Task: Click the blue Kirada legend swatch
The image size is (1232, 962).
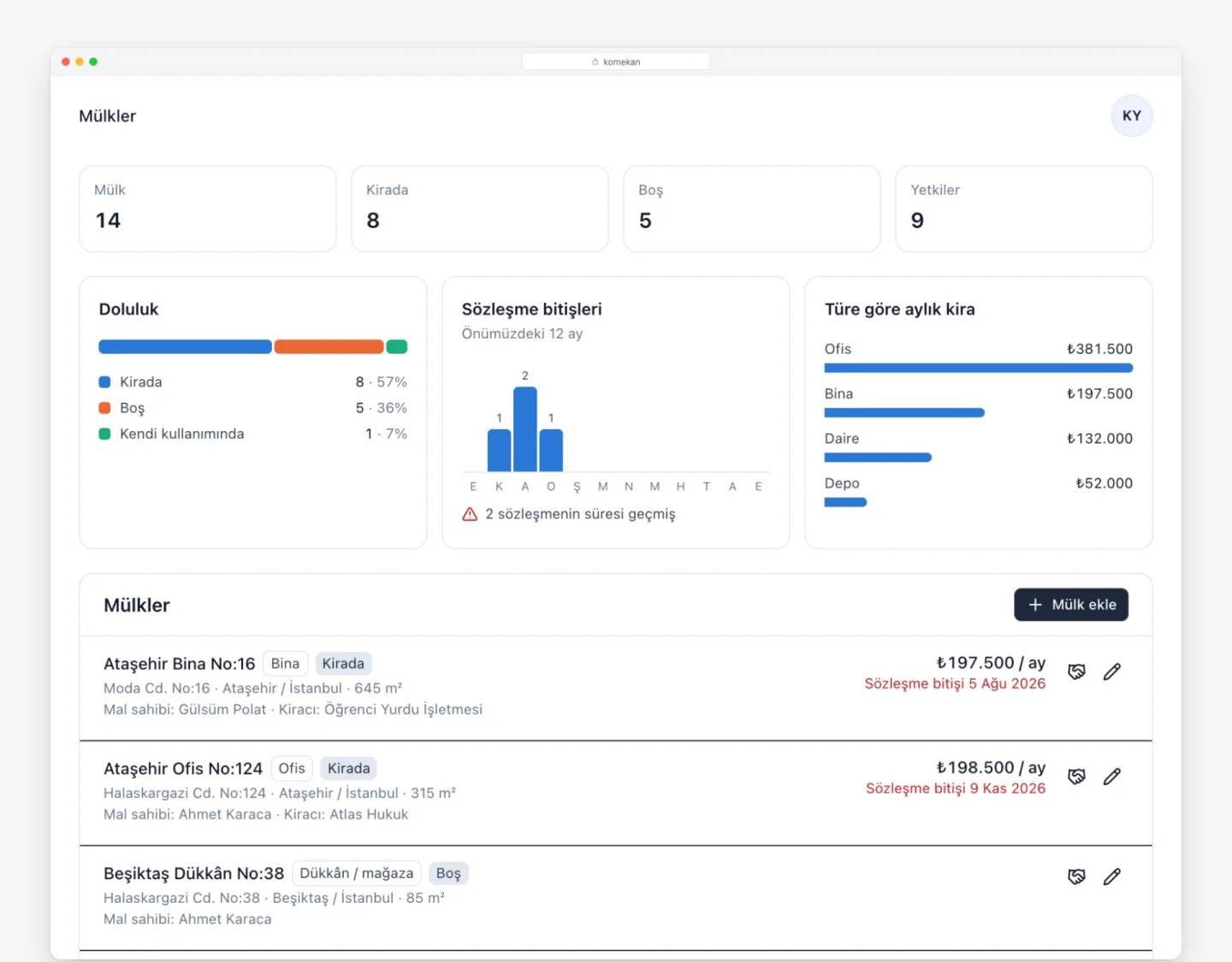Action: click(x=104, y=382)
